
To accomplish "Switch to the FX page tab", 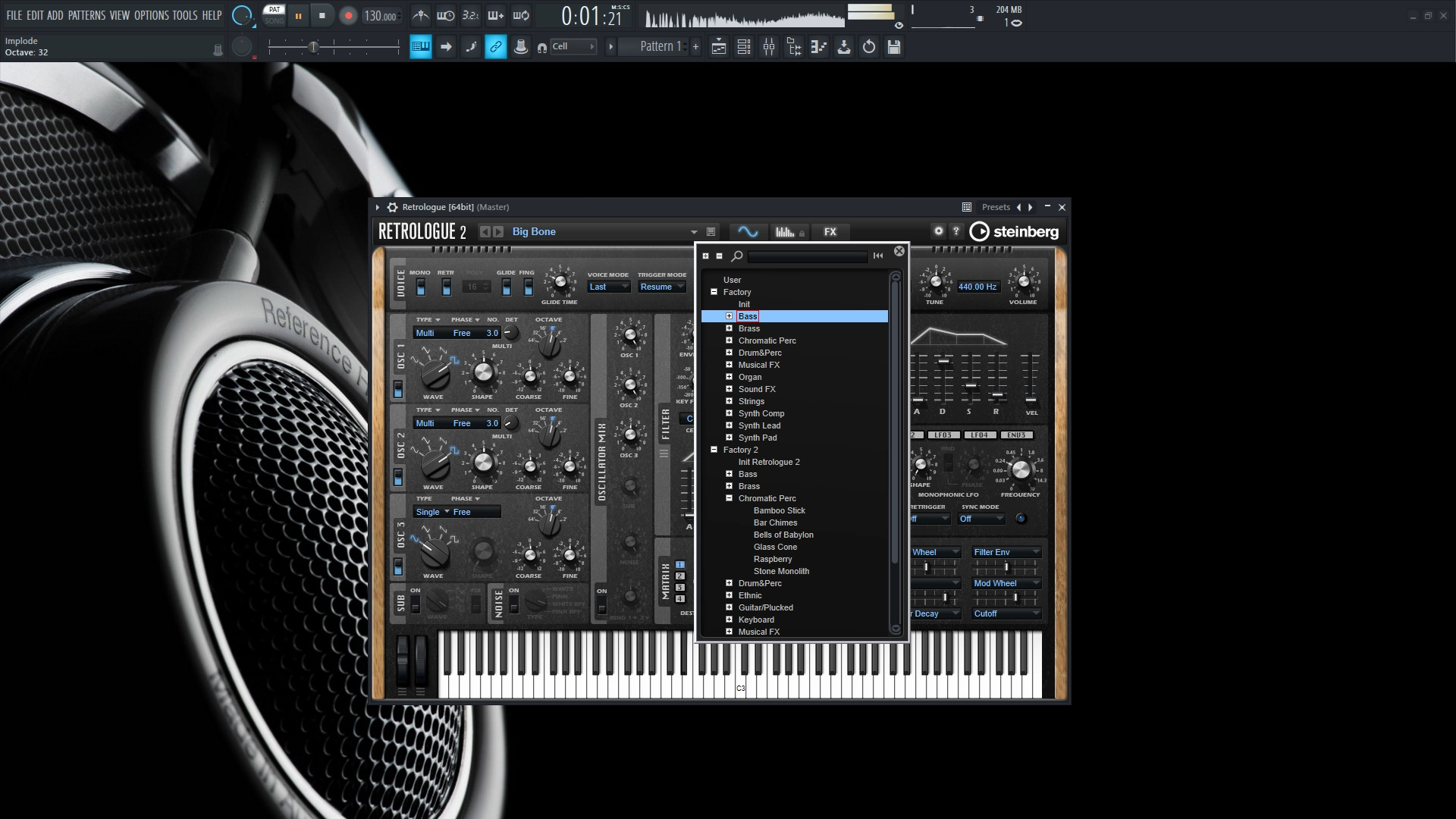I will (x=830, y=232).
